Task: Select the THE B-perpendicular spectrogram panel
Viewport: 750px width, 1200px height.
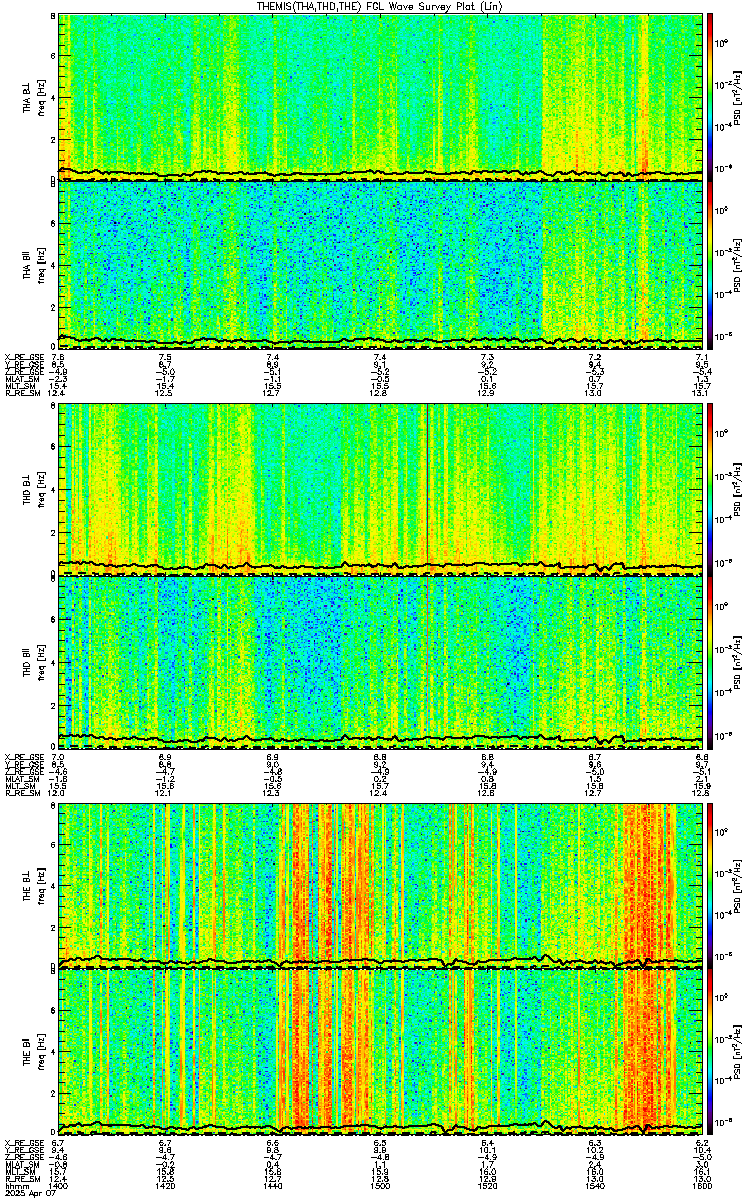Action: 381,885
